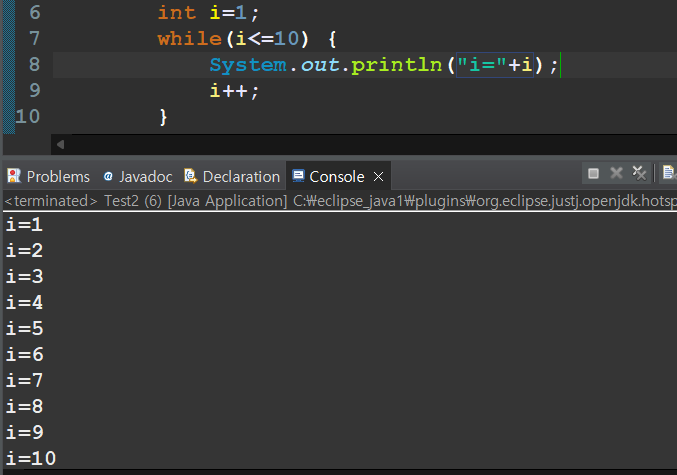The image size is (677, 475).
Task: Click console output line 'i=4'
Action: 24,302
